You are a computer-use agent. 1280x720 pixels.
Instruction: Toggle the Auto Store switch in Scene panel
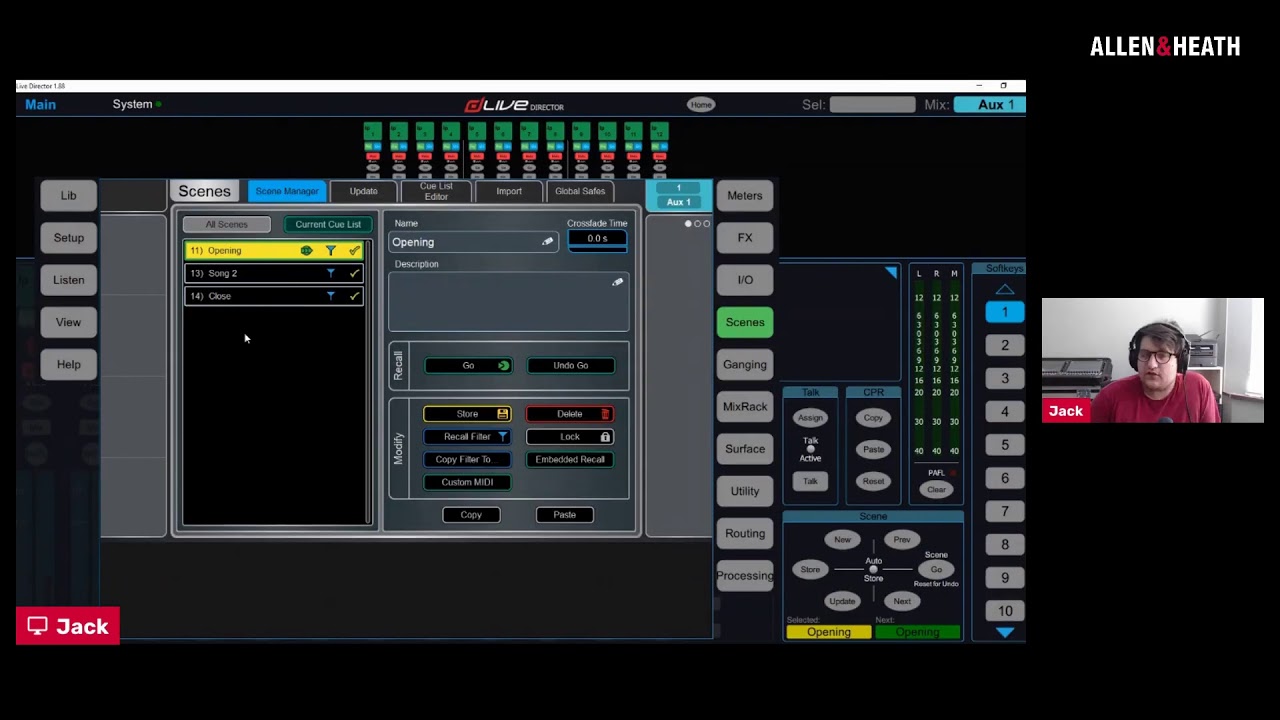click(x=873, y=569)
